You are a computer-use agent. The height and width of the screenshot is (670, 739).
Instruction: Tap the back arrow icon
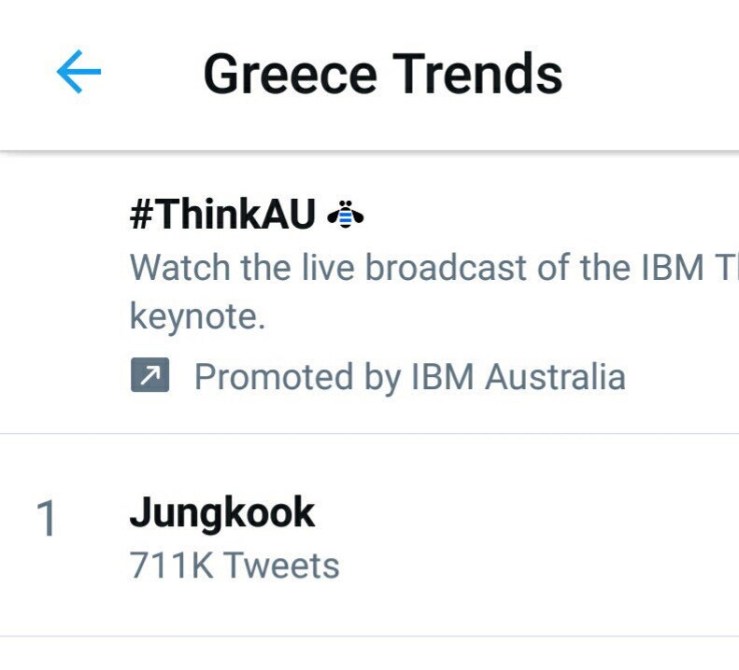[79, 73]
